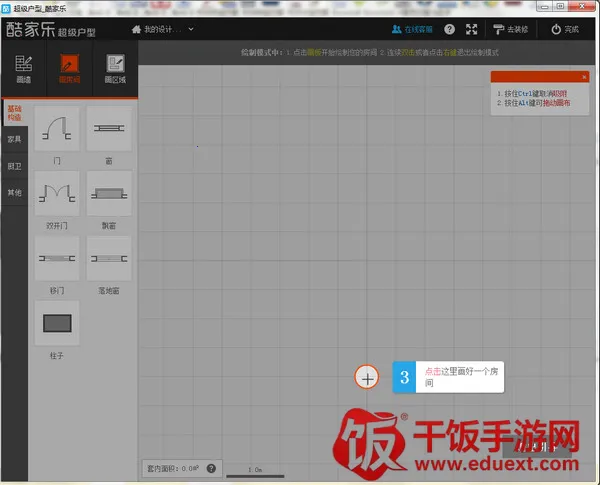600x485 pixels.
Task: Pick the 移门 sliding door component
Action: click(57, 257)
